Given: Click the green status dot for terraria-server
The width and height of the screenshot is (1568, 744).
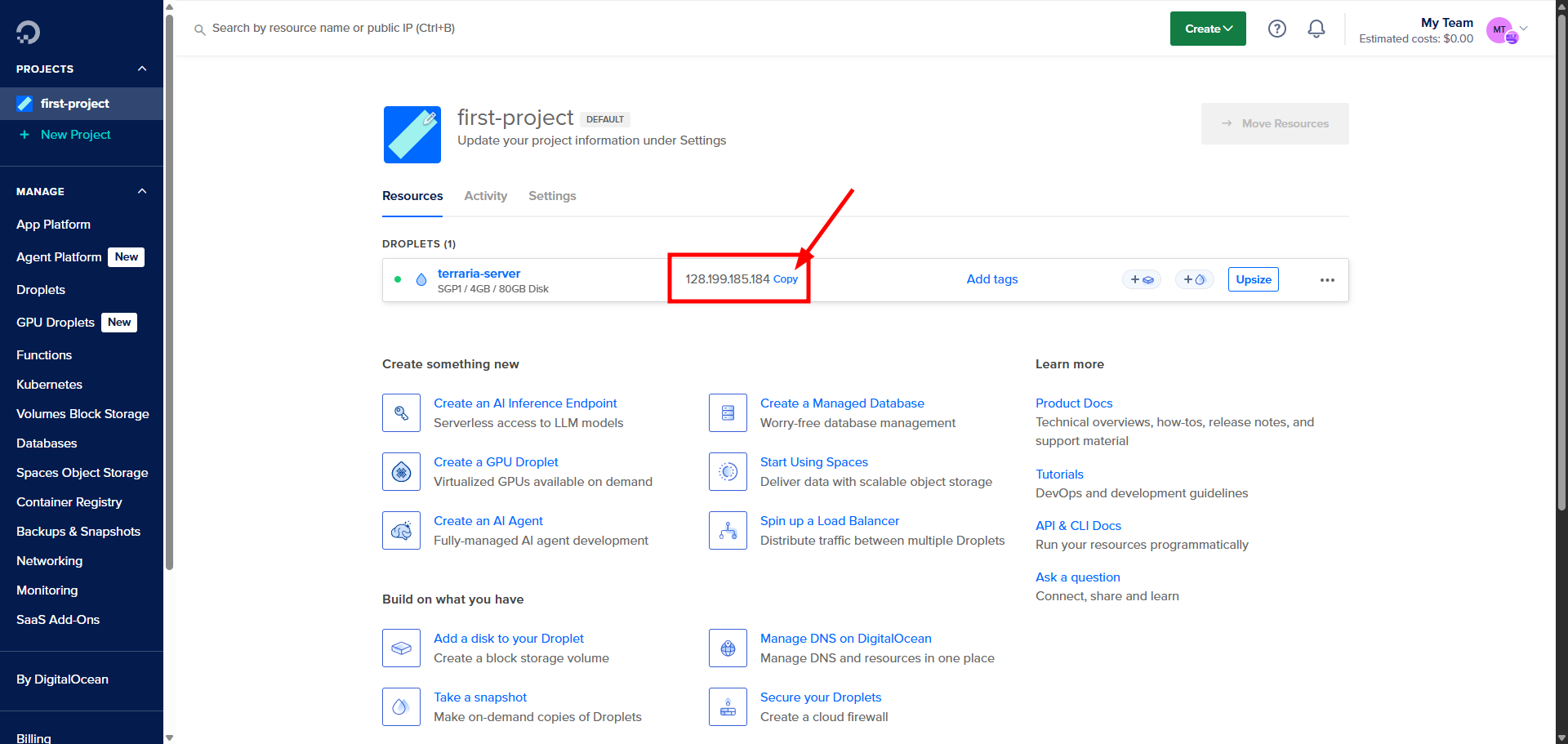Looking at the screenshot, I should pyautogui.click(x=398, y=279).
